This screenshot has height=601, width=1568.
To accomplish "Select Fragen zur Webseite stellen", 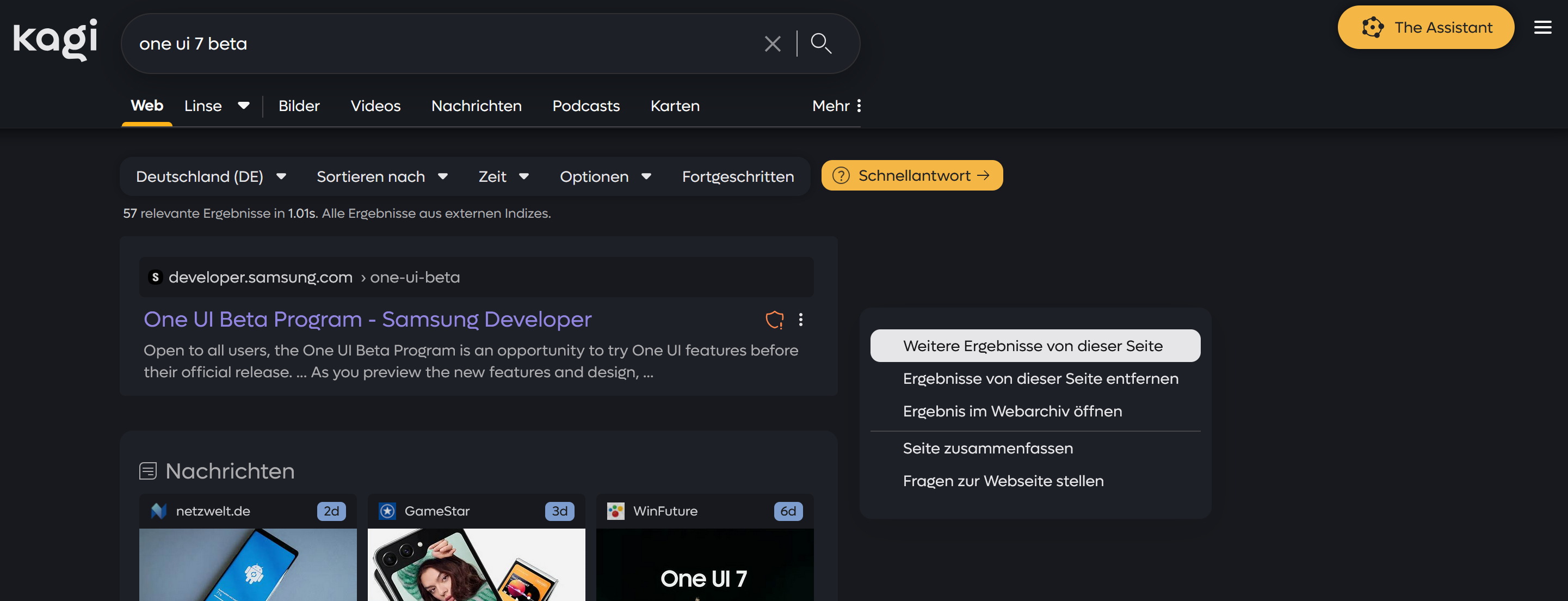I will point(1035,481).
